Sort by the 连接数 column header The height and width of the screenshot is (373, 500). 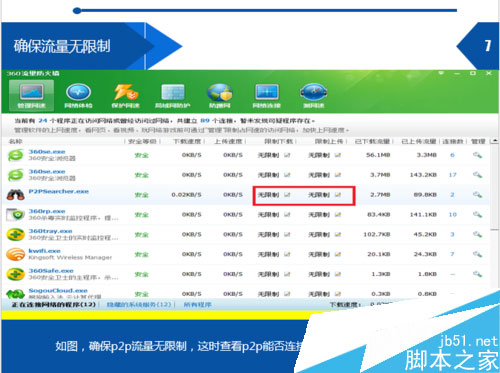coord(453,141)
